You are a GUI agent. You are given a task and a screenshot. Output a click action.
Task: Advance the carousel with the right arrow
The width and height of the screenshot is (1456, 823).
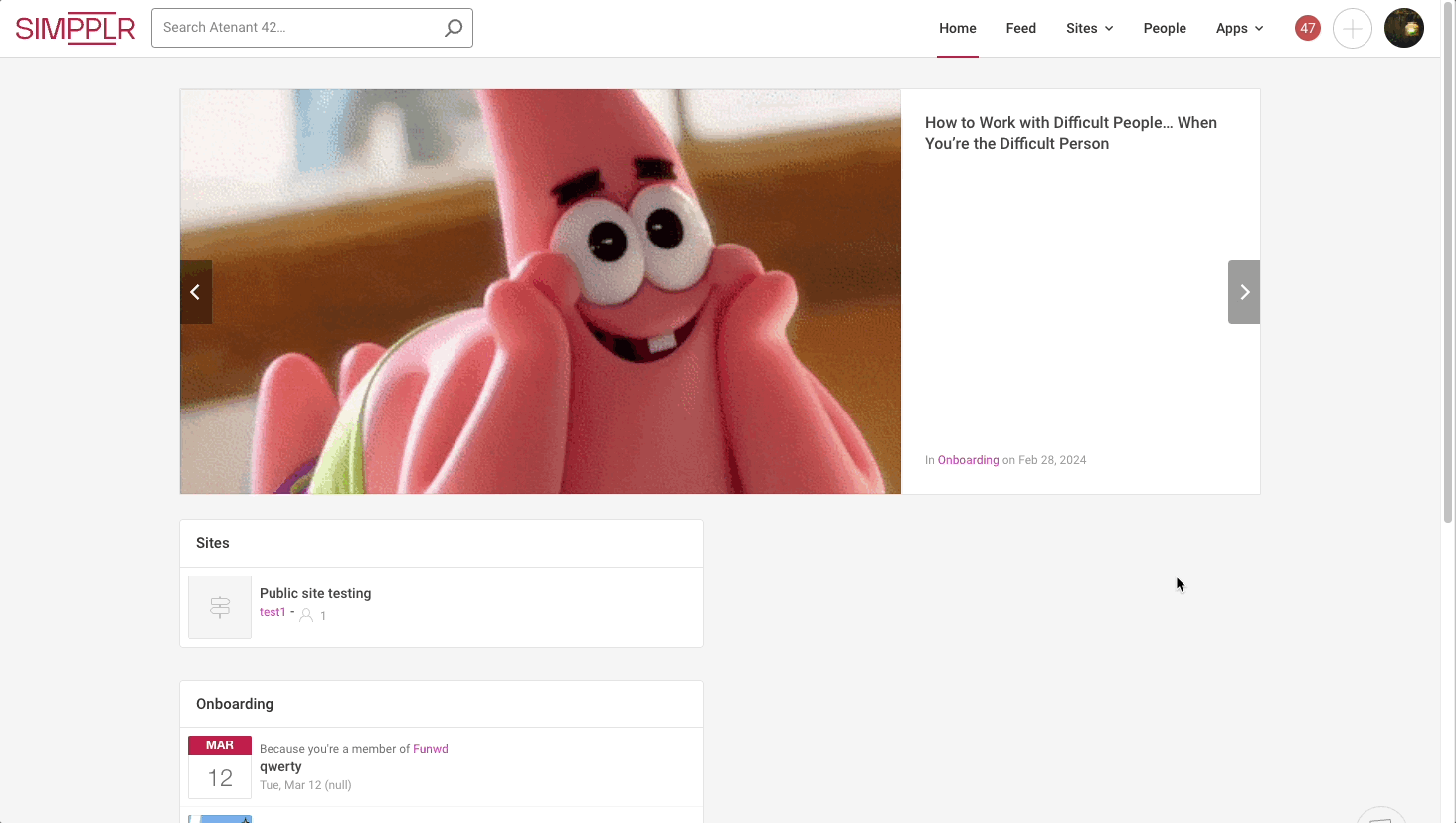(x=1243, y=291)
